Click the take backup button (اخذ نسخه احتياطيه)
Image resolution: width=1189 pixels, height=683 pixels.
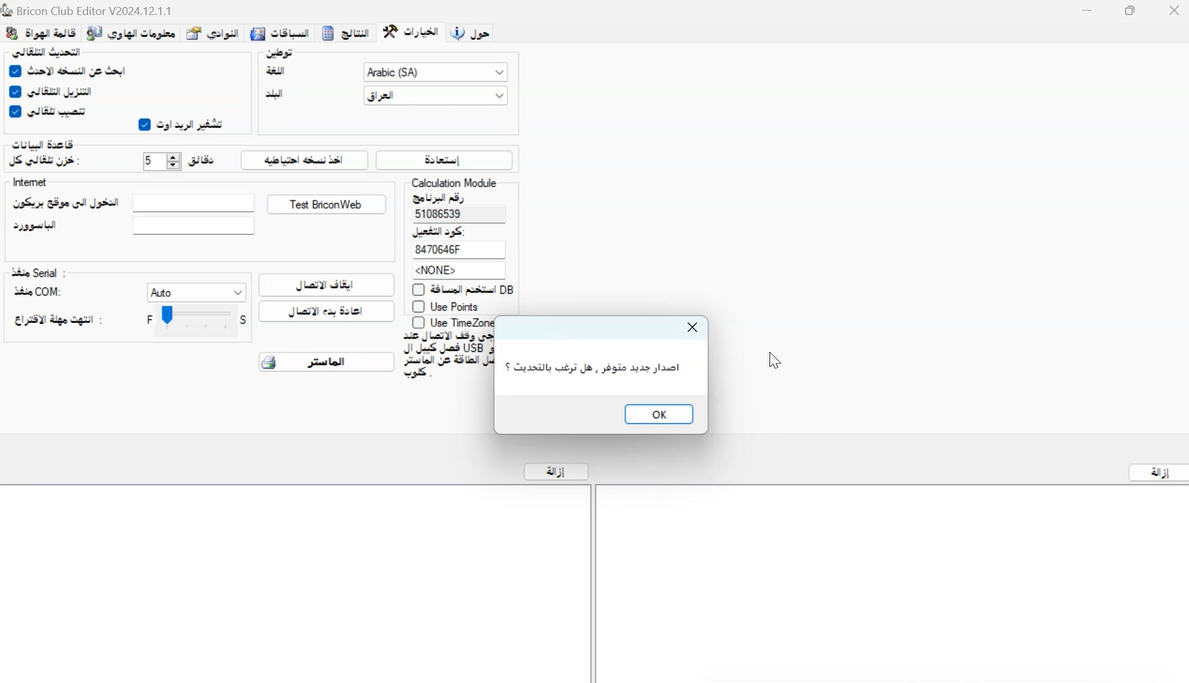point(304,160)
